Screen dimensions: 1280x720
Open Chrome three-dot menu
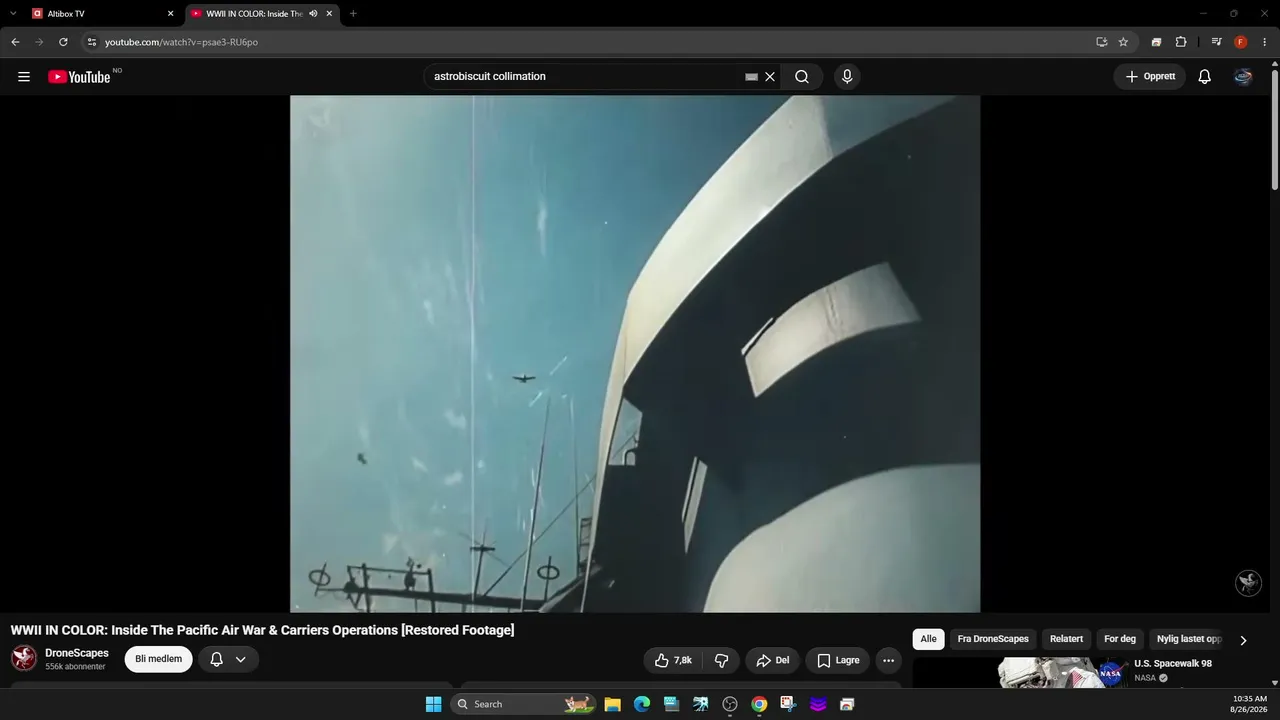click(x=1265, y=42)
